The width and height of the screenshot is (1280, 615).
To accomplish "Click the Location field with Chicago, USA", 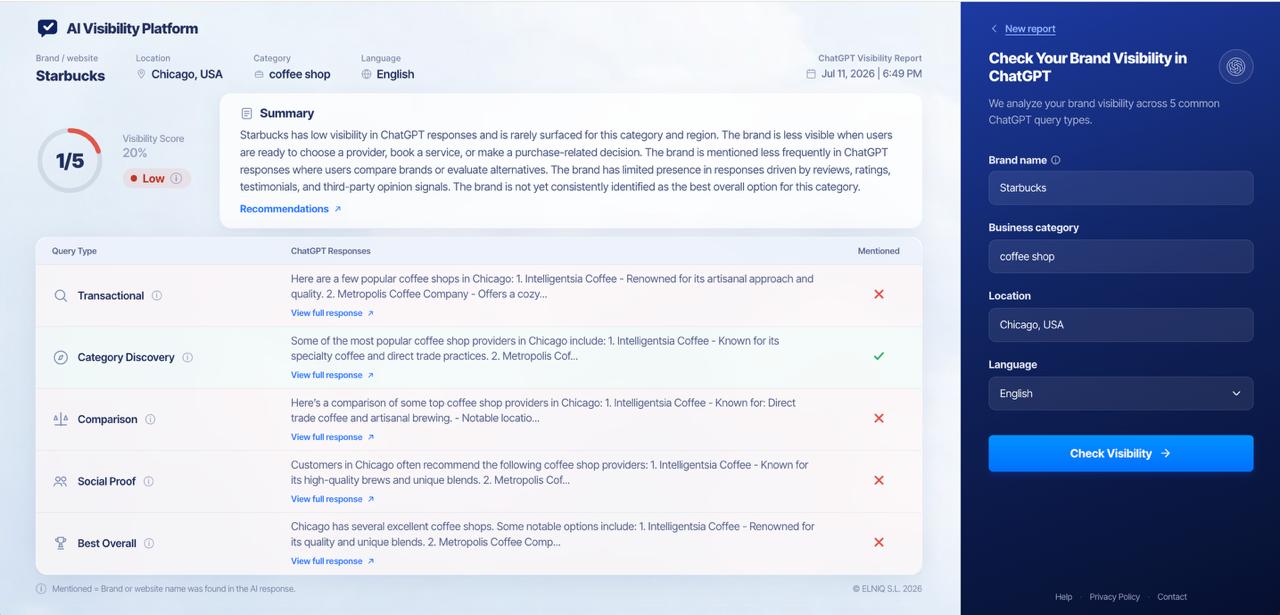I will [x=1121, y=325].
